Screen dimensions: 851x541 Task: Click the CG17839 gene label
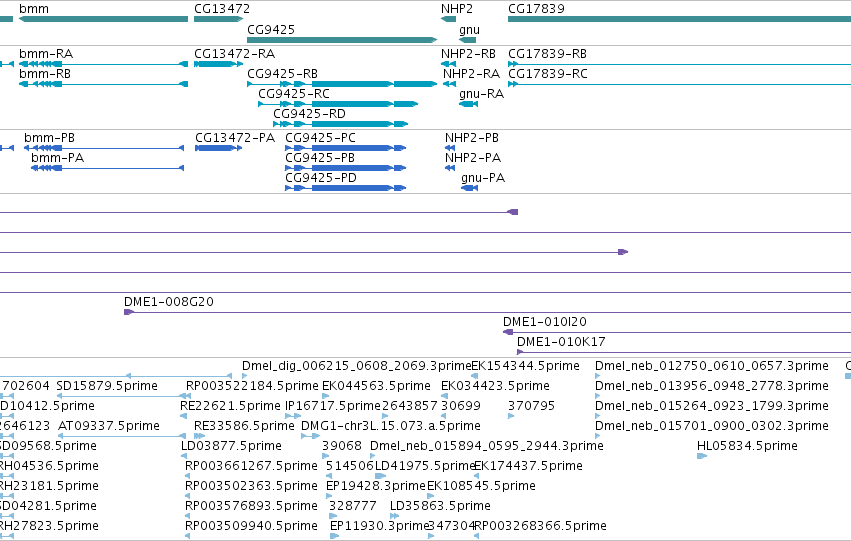click(536, 9)
